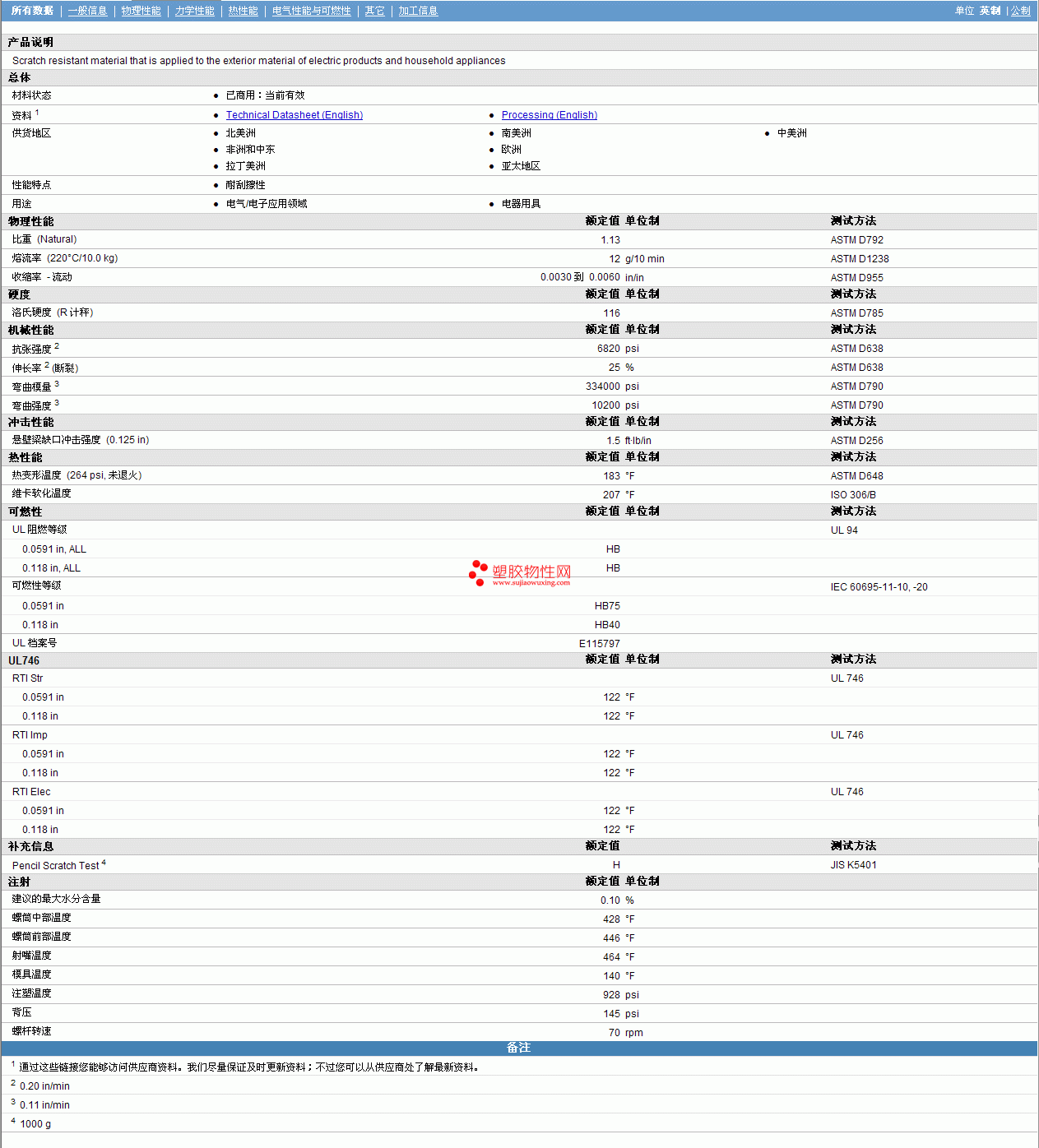Click the ASTM D1238 test method

point(860,259)
